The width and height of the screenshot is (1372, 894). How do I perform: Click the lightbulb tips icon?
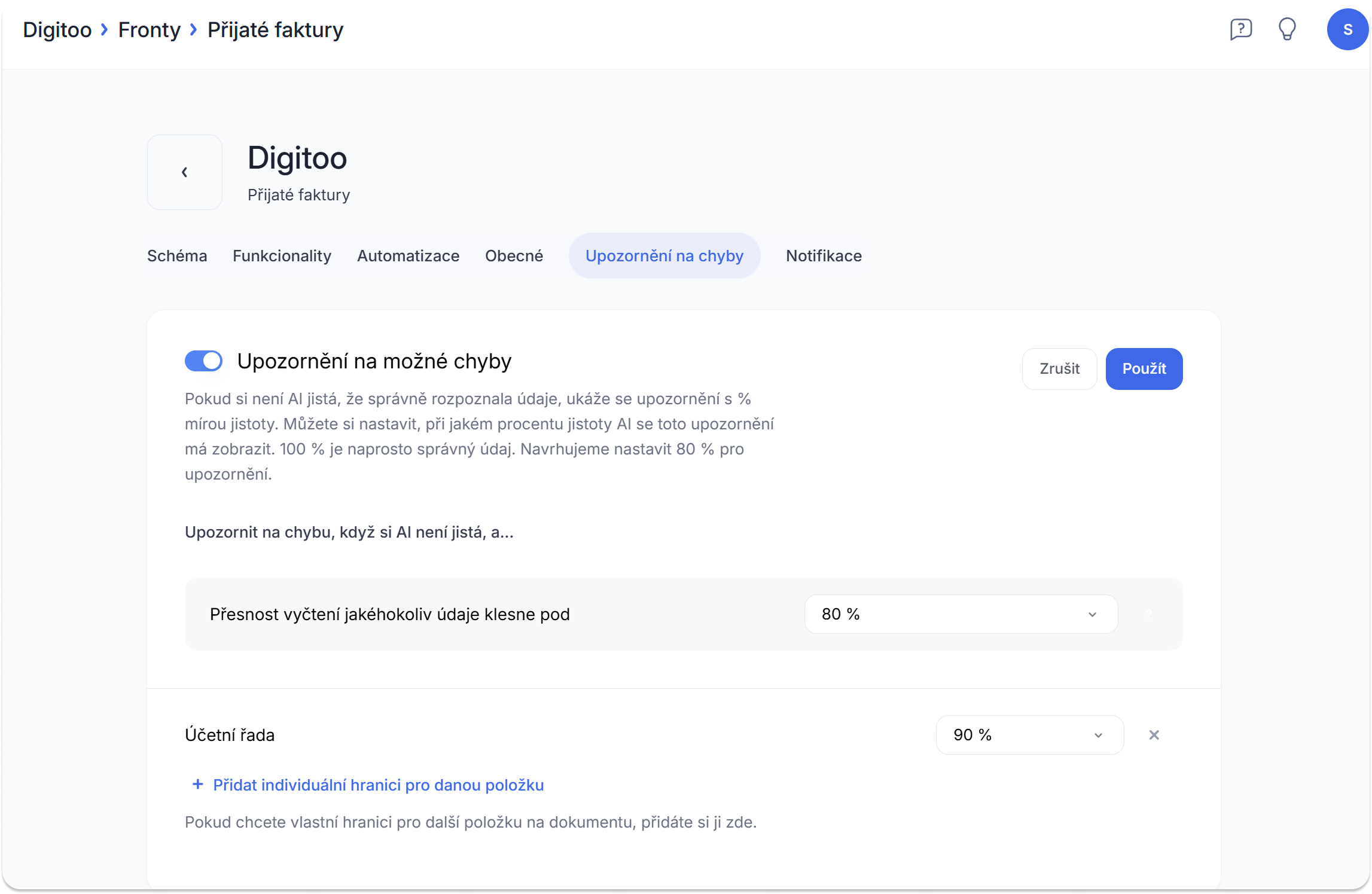[x=1286, y=29]
